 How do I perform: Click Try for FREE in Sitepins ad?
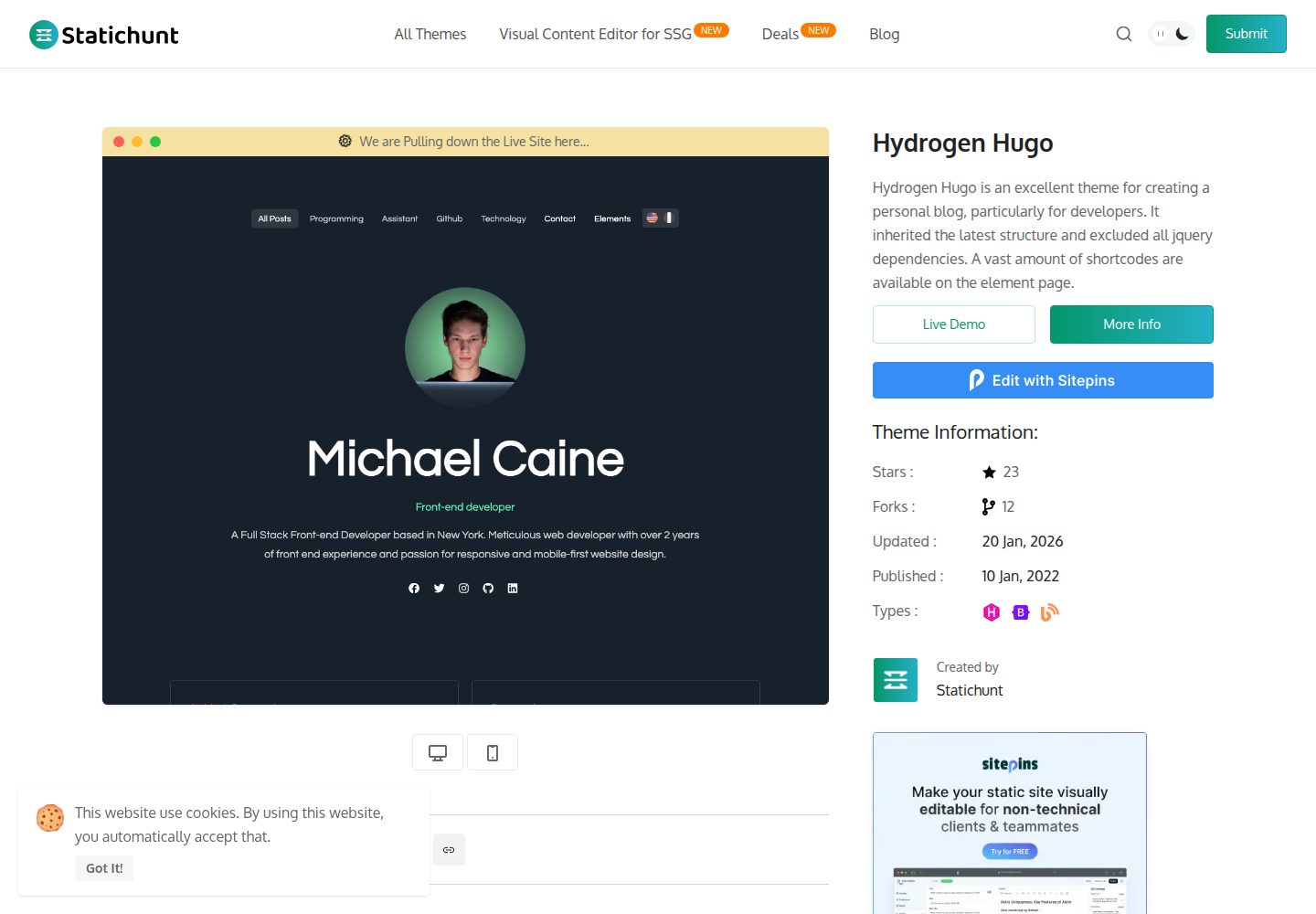click(1010, 851)
